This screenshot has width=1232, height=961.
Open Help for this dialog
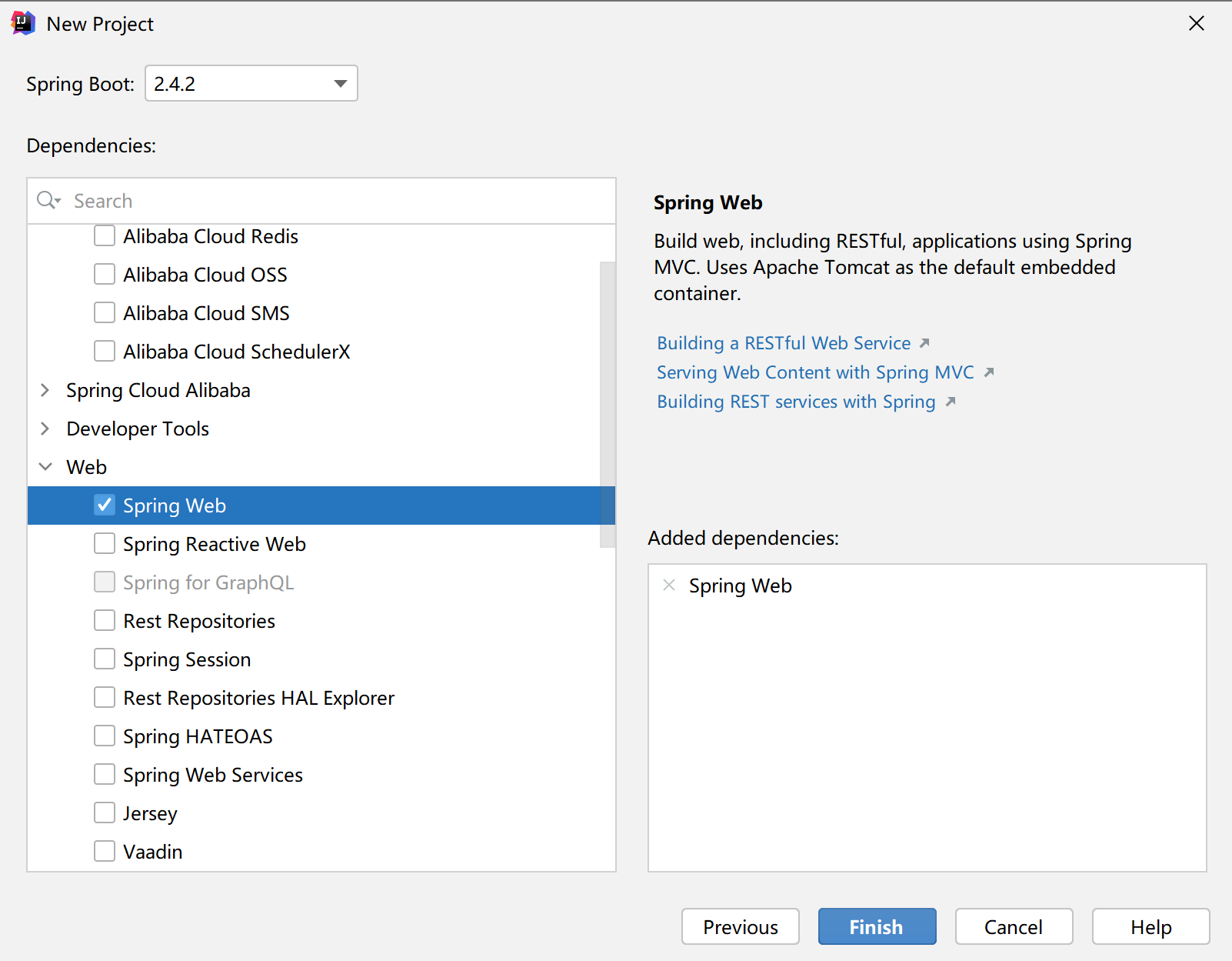click(x=1151, y=926)
